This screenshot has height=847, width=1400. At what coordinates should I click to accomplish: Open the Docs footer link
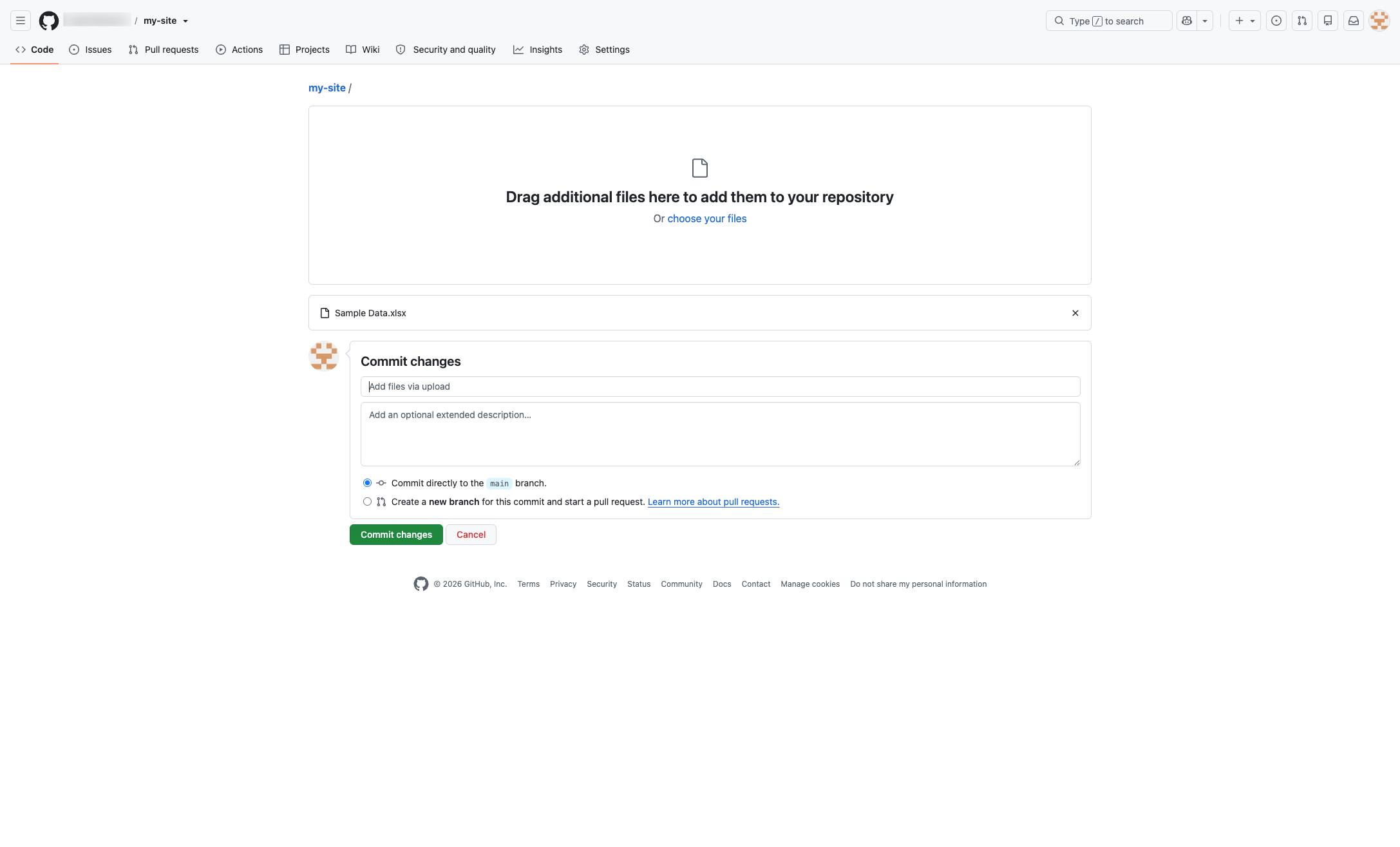point(722,584)
